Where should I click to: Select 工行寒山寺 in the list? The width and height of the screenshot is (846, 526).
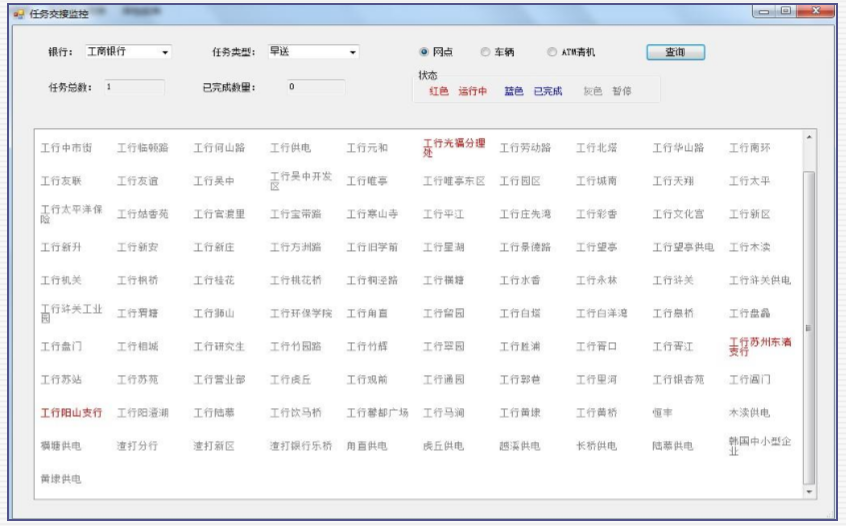tap(372, 214)
